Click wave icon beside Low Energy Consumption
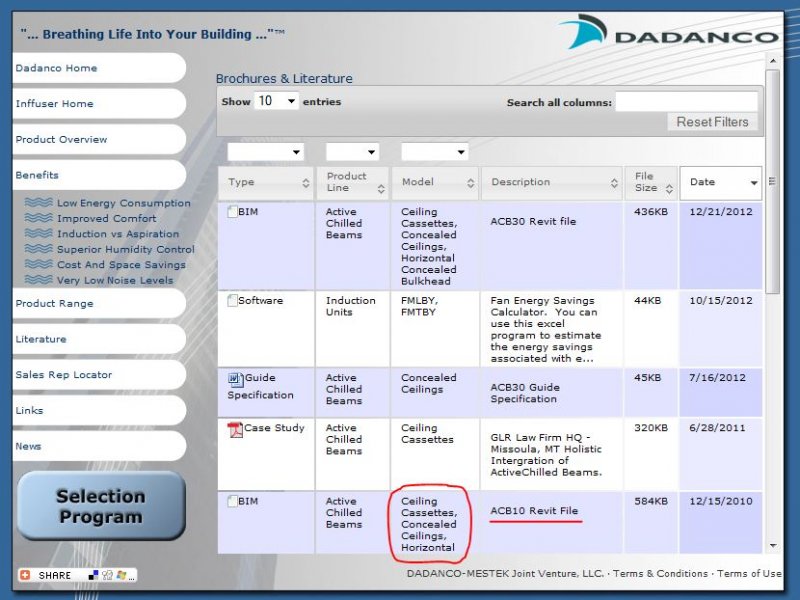800x600 pixels. click(39, 203)
